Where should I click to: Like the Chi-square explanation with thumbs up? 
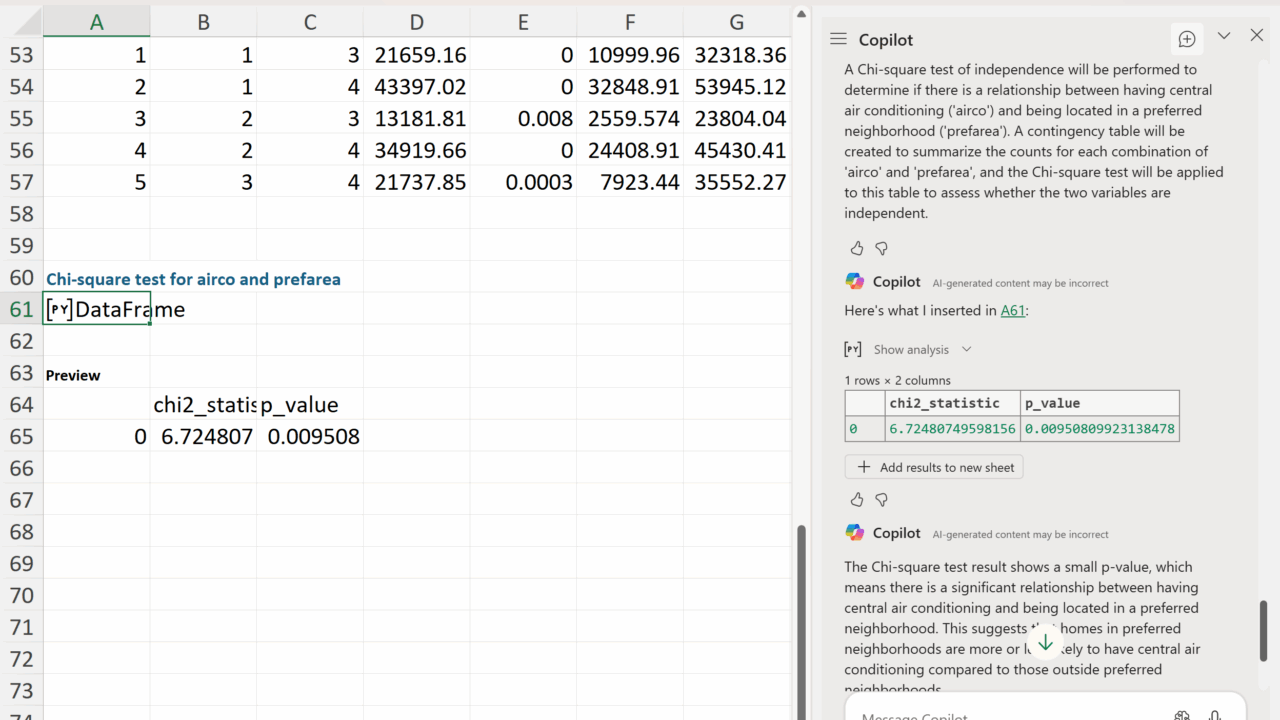click(857, 248)
